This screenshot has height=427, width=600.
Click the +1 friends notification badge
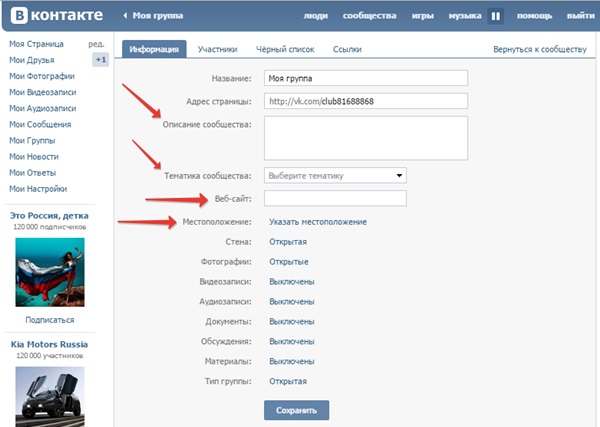[100, 60]
